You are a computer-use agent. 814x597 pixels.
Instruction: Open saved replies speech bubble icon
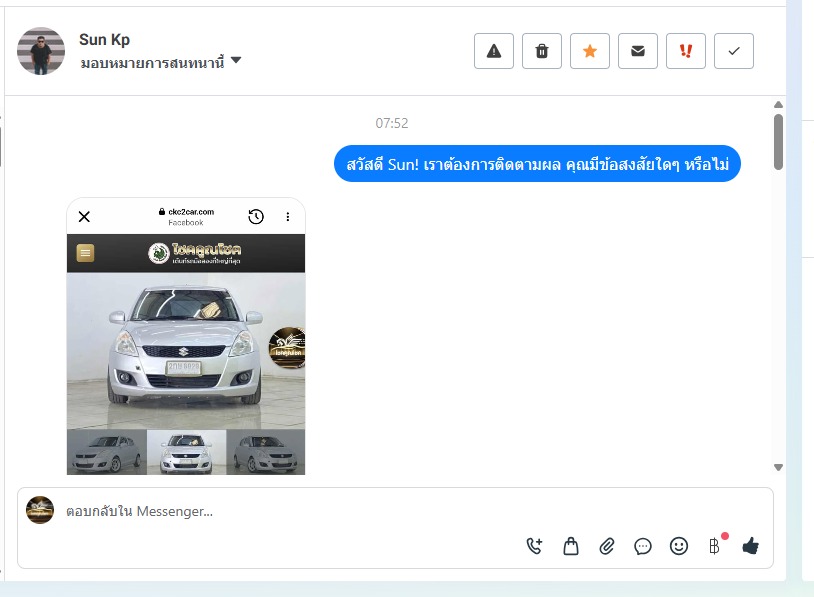click(x=643, y=546)
